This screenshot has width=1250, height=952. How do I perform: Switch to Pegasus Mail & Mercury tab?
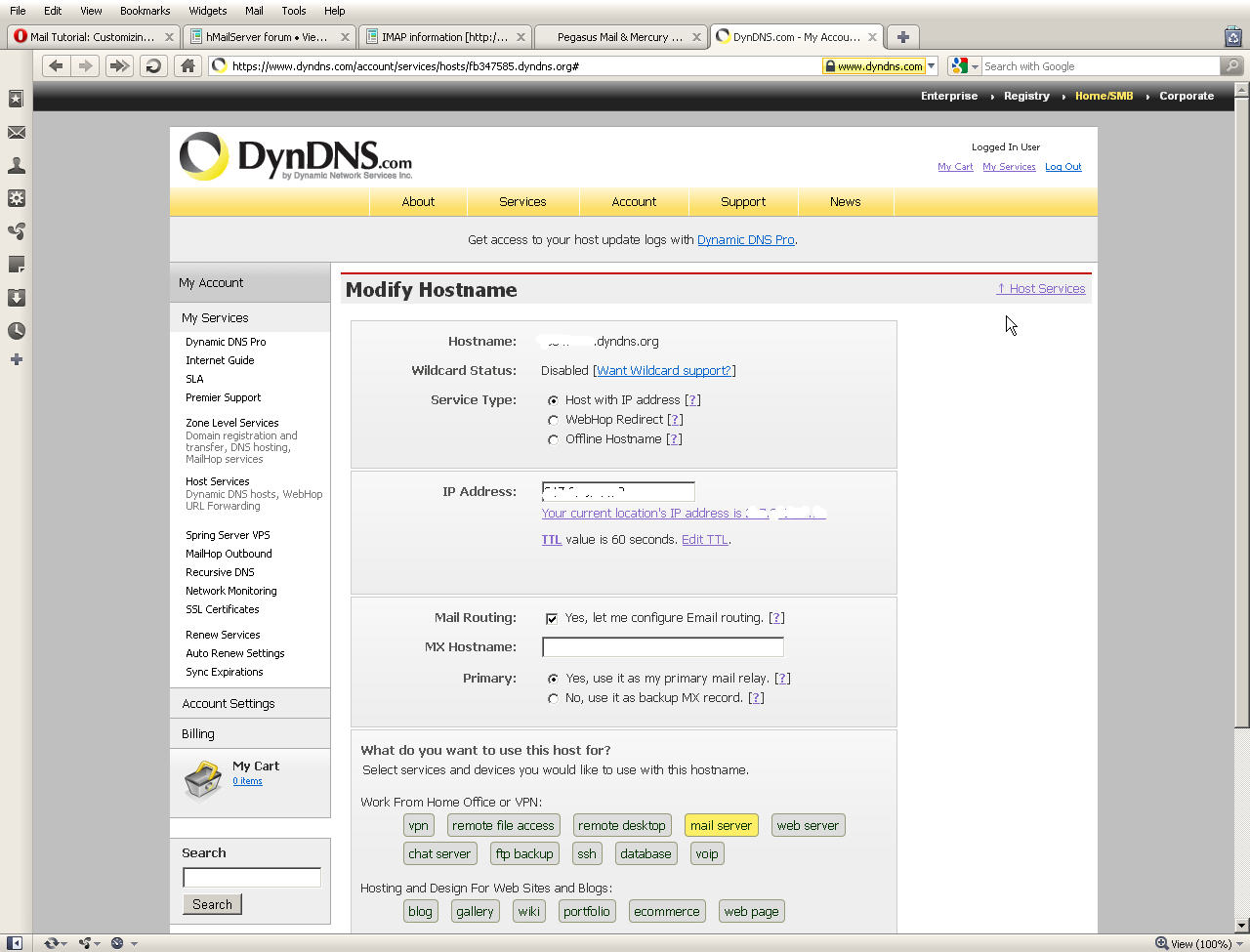[620, 37]
